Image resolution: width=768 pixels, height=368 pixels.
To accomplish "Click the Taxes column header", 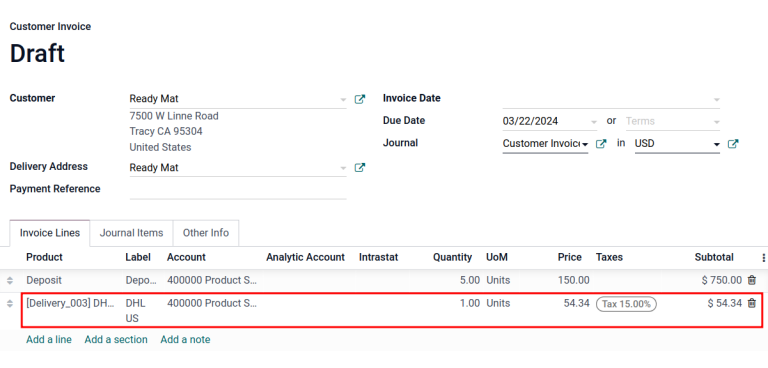I will coord(609,257).
